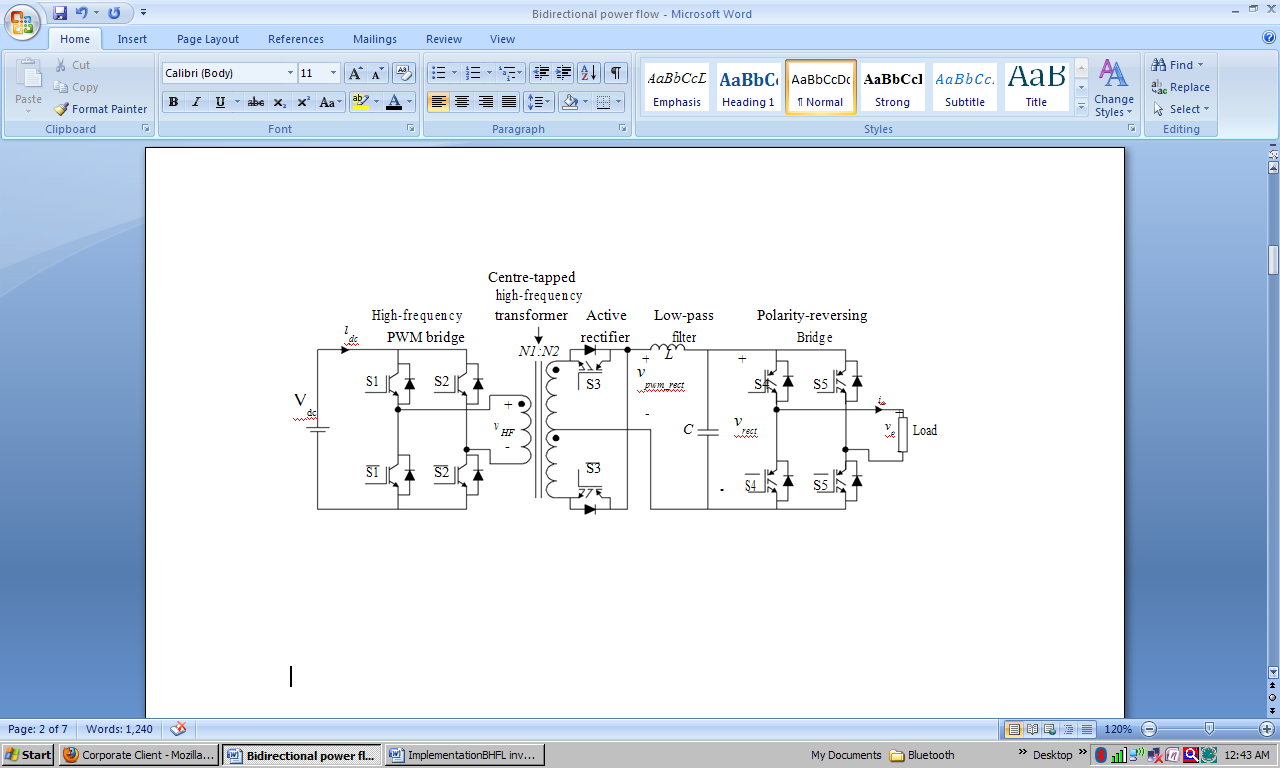Open the font size dropdown
The width and height of the screenshot is (1280, 768).
click(x=333, y=73)
